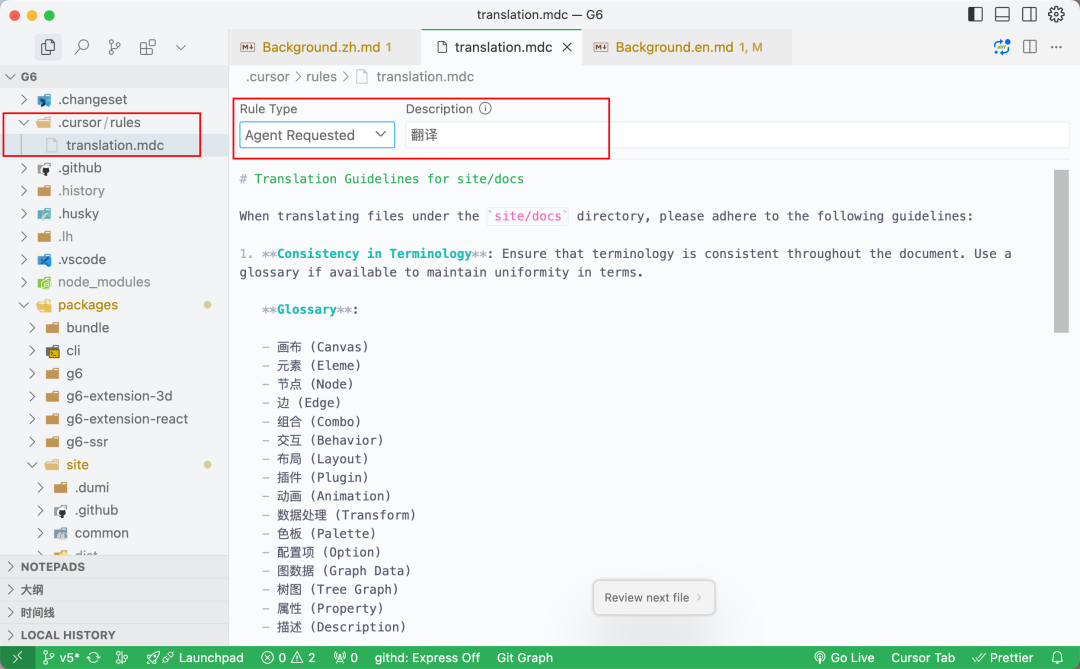Start Go Live server
The height and width of the screenshot is (669, 1080).
point(844,657)
